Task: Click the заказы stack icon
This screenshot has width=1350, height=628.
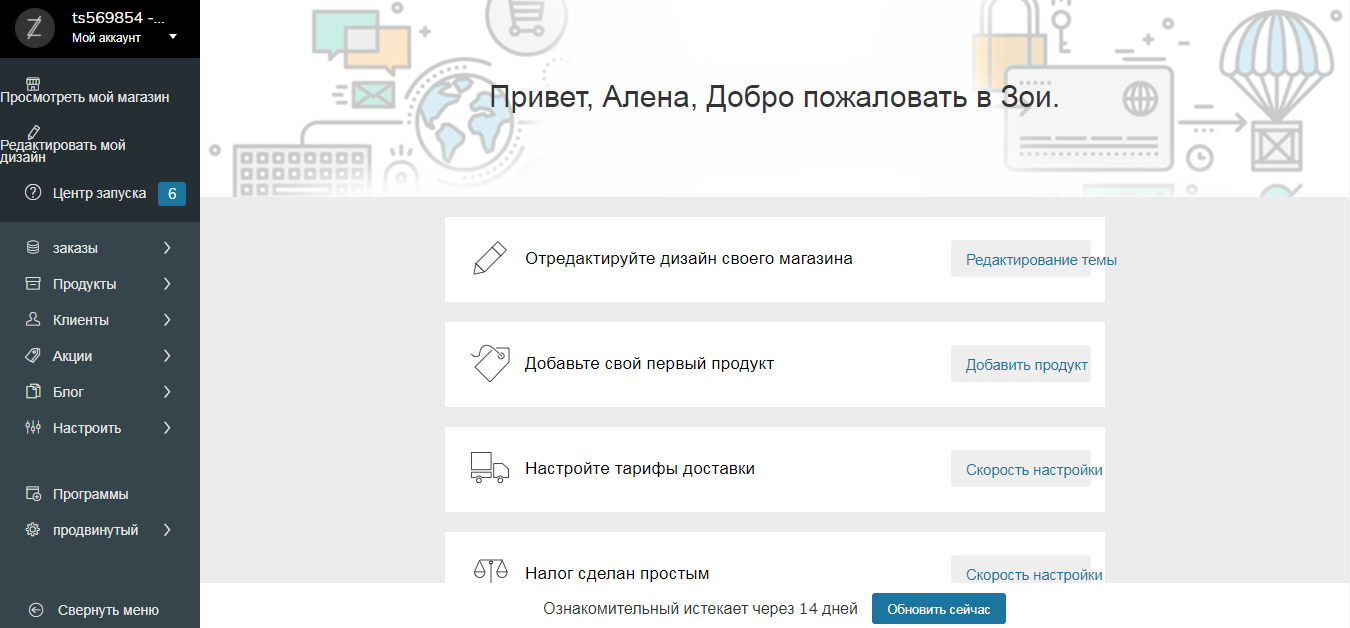Action: (x=33, y=248)
